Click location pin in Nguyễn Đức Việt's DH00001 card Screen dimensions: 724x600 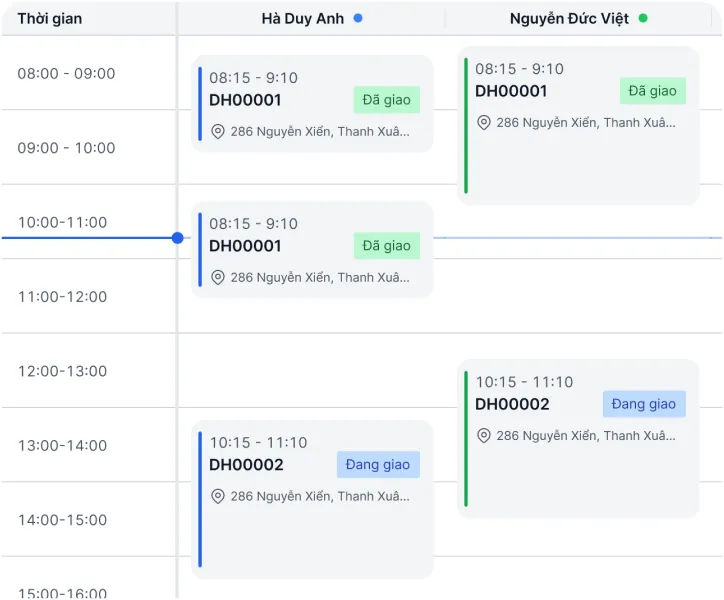[483, 123]
